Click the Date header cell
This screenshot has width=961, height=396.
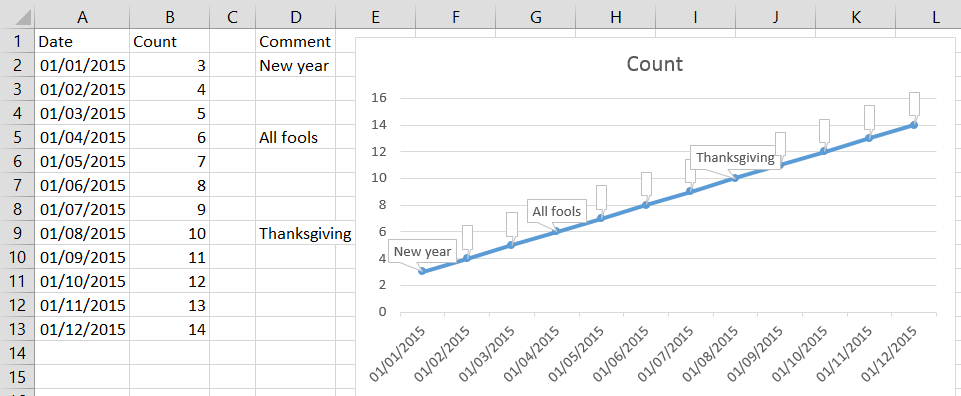[82, 42]
